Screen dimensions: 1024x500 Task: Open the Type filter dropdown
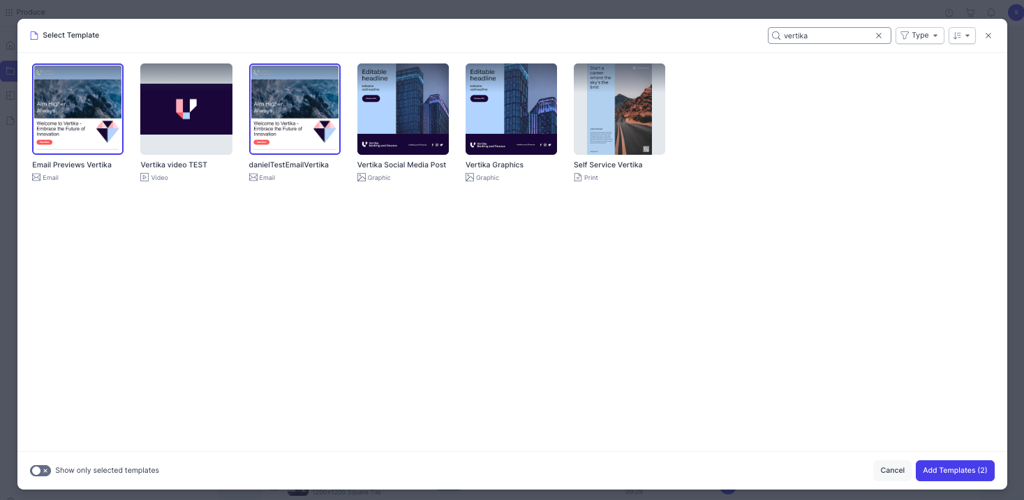(920, 36)
